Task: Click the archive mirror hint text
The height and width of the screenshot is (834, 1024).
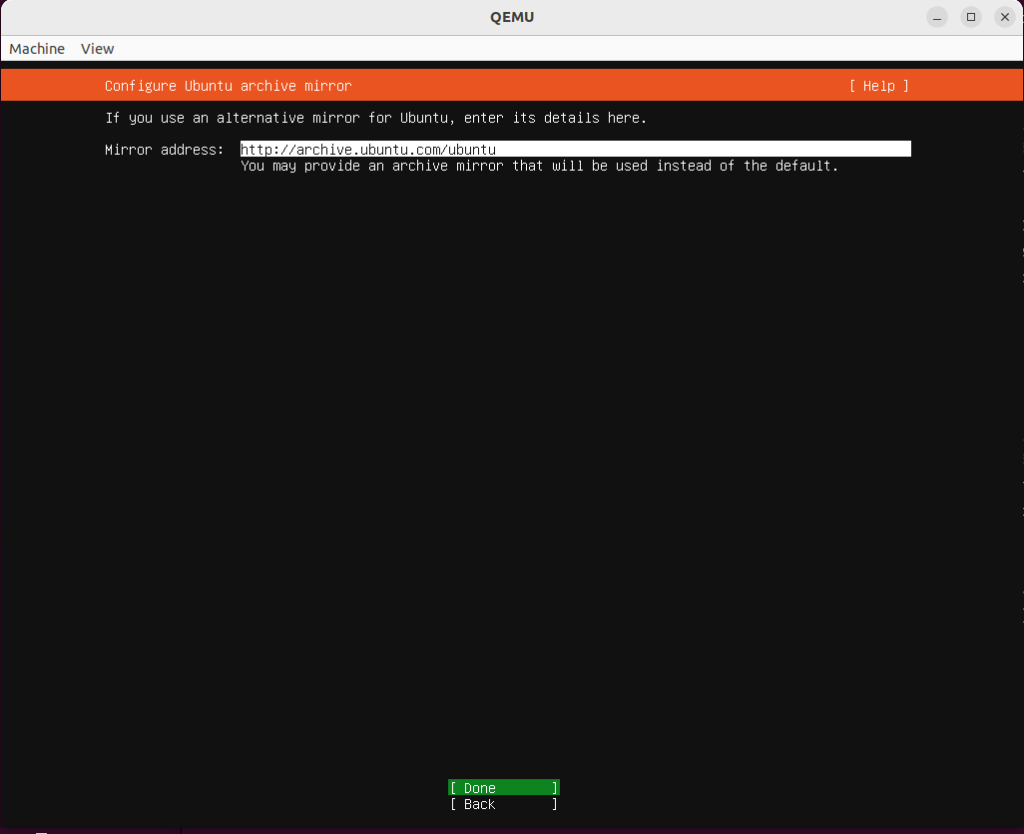Action: click(539, 166)
